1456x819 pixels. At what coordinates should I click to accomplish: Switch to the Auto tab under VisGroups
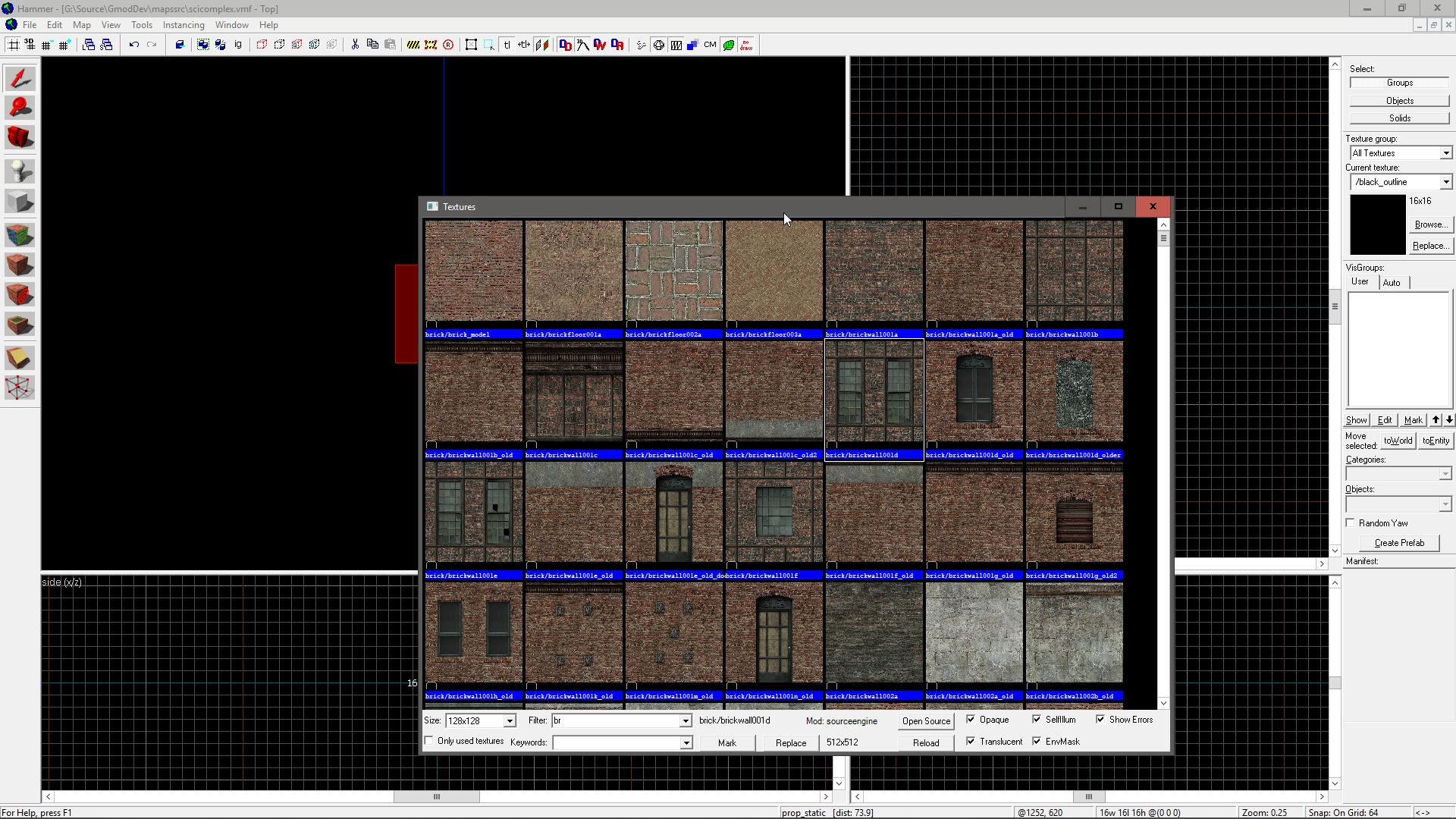pos(1392,282)
